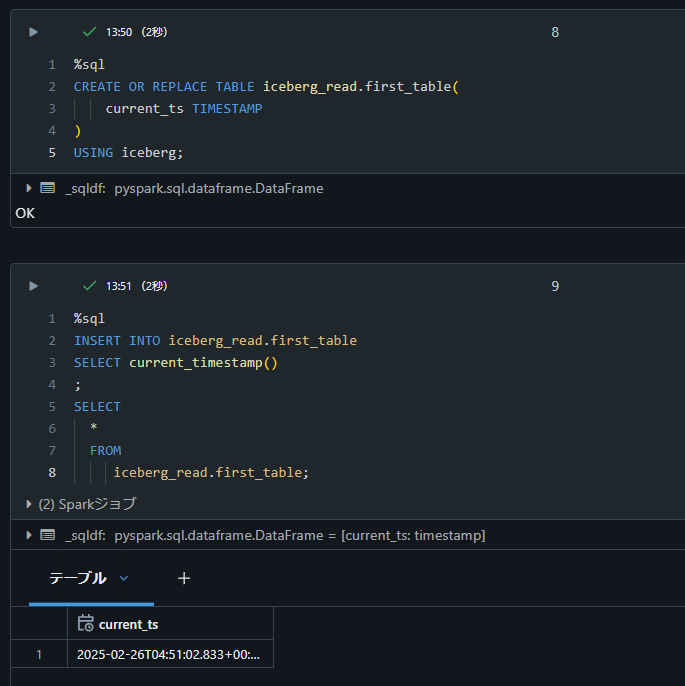Place cursor on SELECT current_timestamp() line
This screenshot has height=686, width=685.
[176, 362]
